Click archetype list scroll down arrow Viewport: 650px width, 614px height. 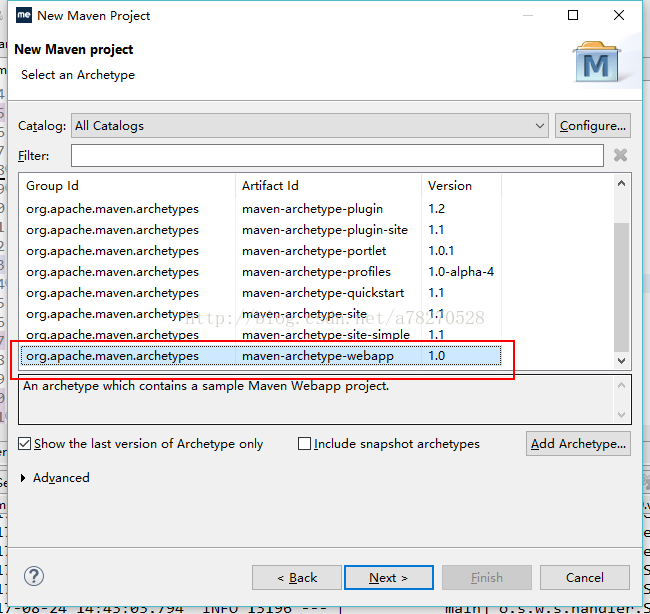pos(621,361)
